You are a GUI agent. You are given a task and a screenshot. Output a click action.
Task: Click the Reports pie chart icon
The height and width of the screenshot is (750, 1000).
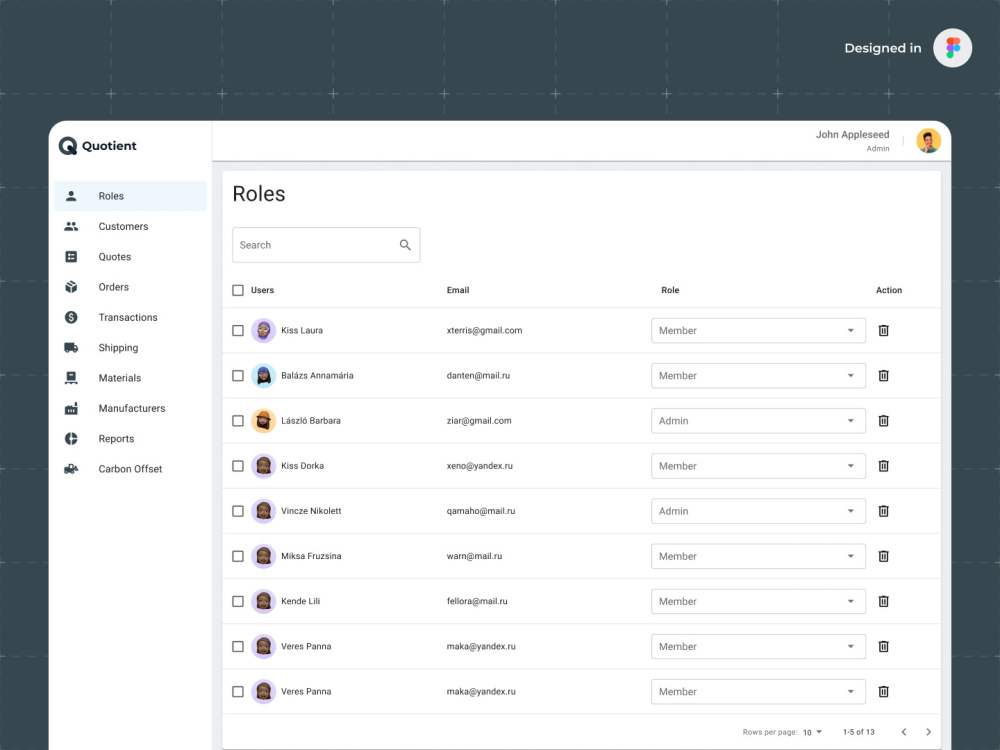point(71,439)
